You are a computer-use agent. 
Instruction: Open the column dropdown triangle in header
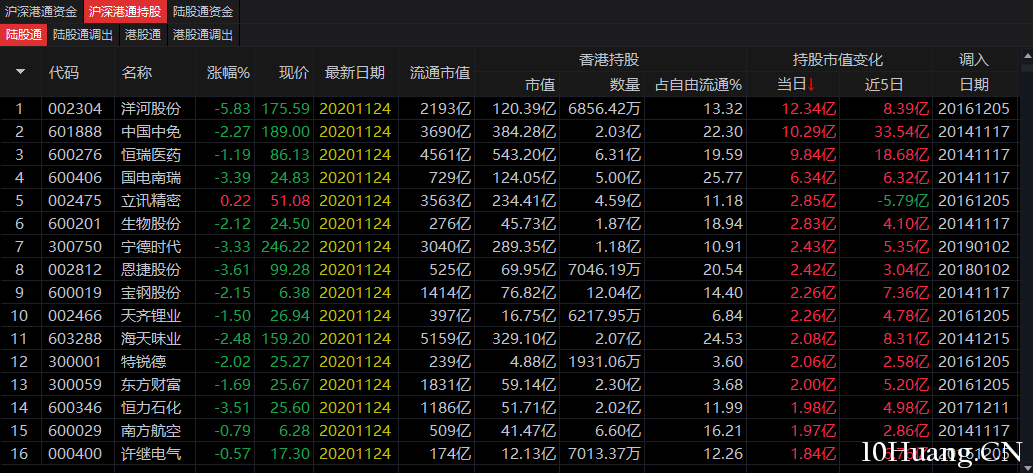click(20, 71)
